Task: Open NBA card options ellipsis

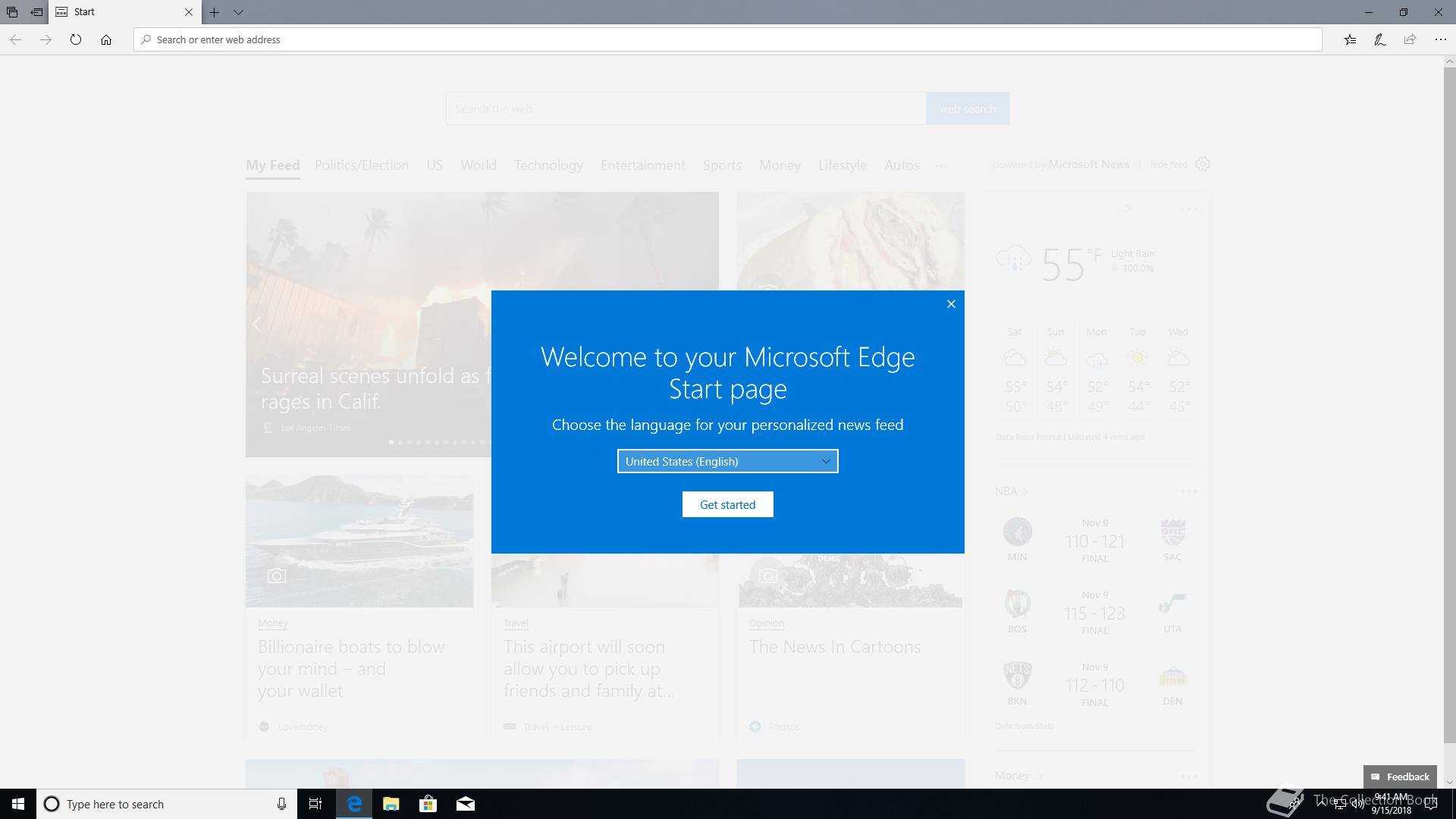Action: coord(1189,491)
